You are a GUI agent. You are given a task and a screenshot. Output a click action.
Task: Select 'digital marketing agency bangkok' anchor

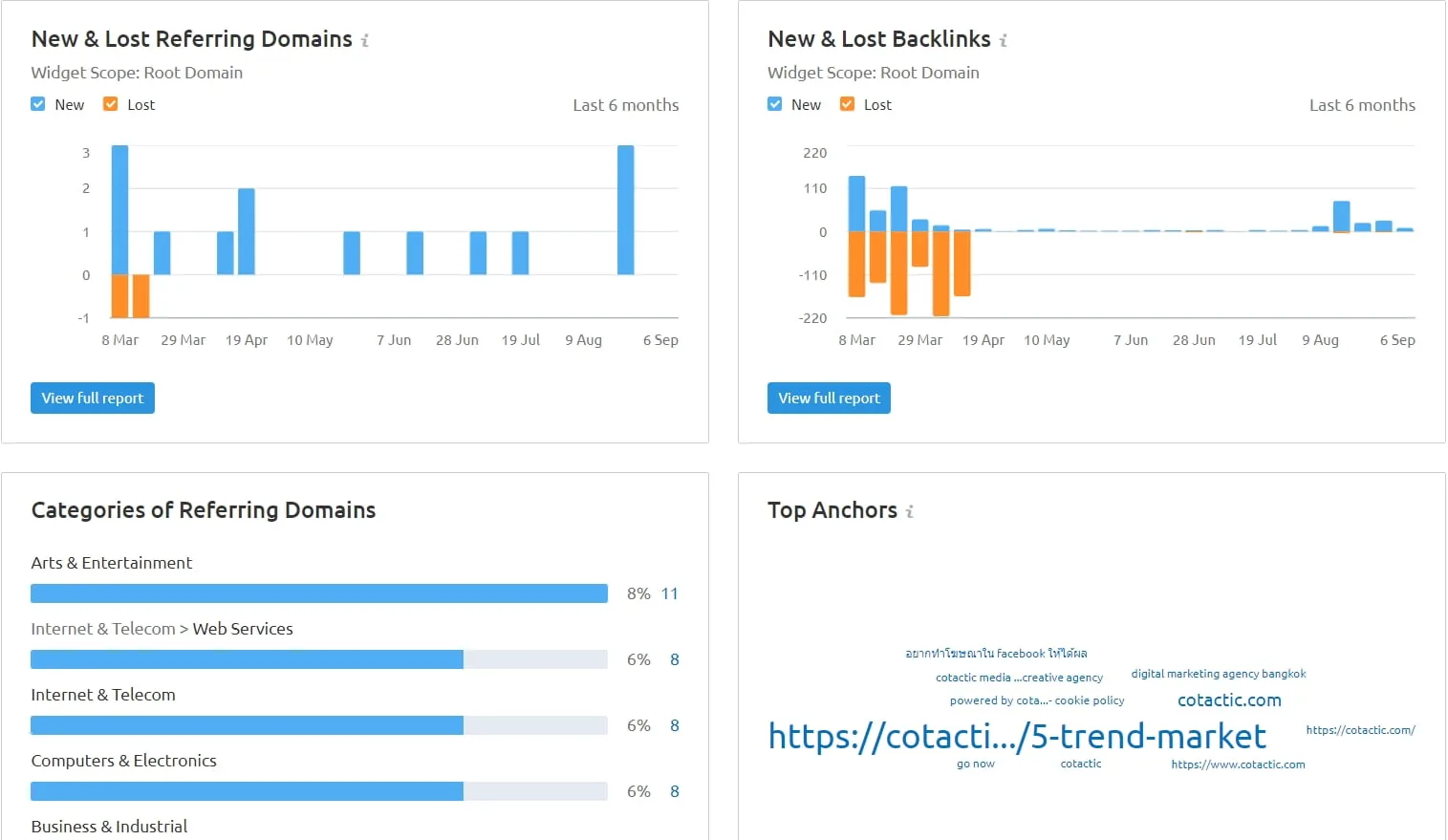(1218, 674)
